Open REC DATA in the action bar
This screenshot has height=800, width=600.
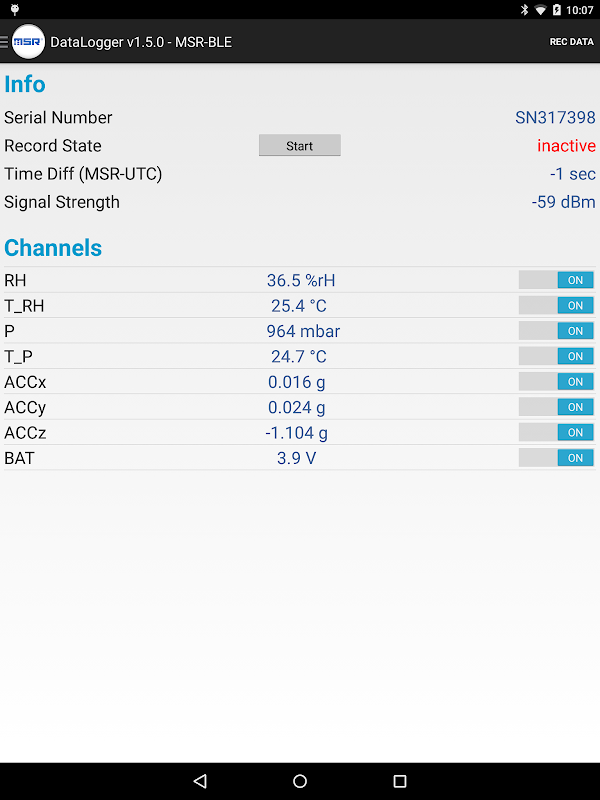click(x=571, y=42)
